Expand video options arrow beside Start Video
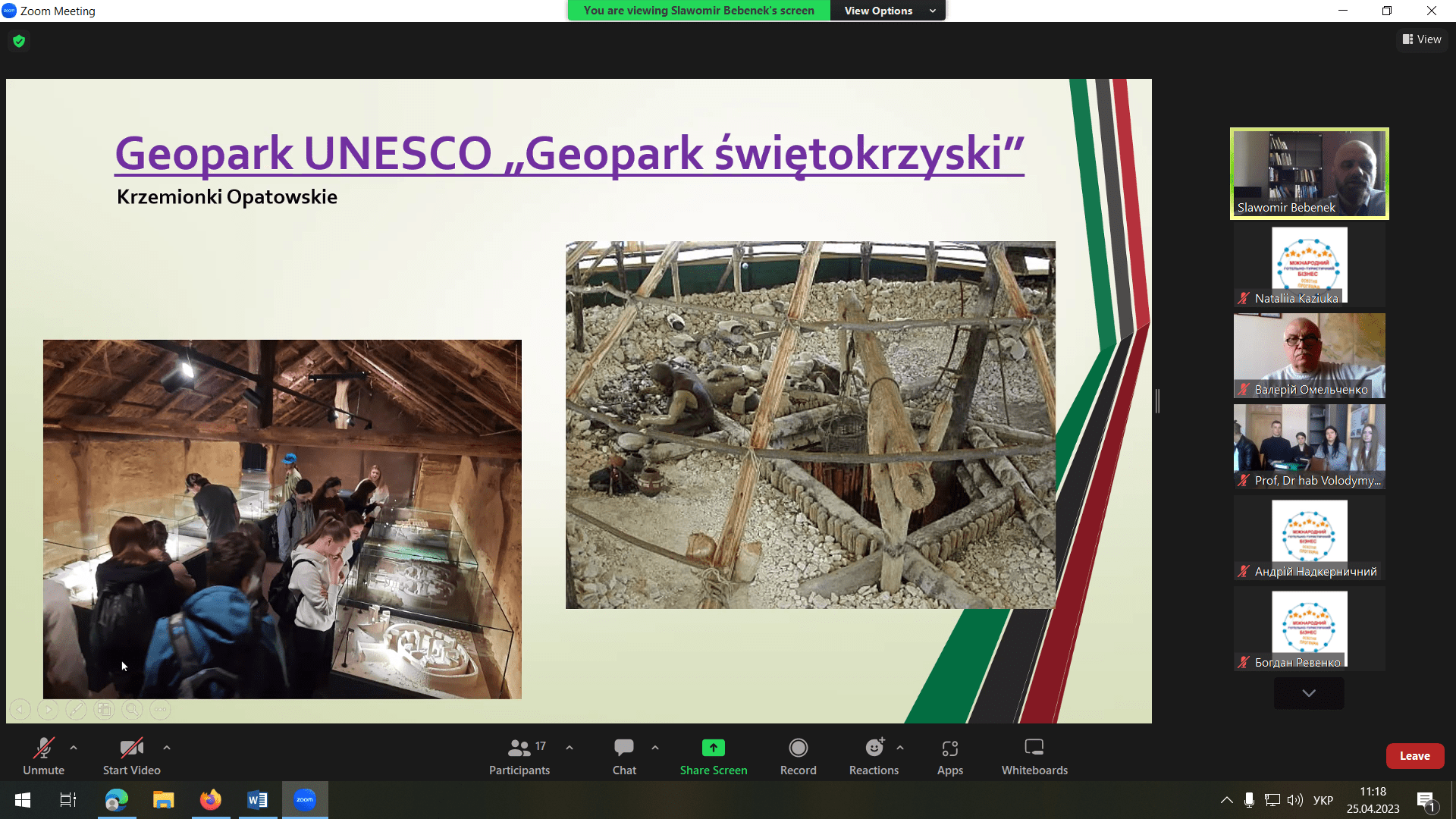This screenshot has width=1456, height=819. [167, 748]
